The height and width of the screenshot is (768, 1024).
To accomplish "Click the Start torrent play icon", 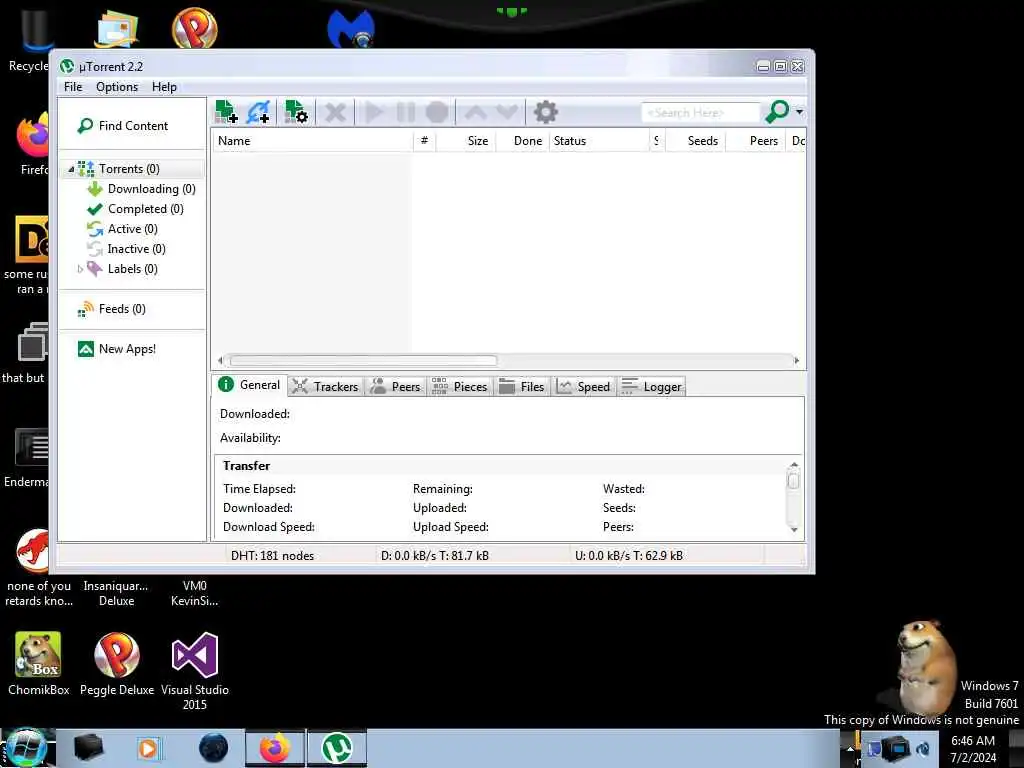I will pyautogui.click(x=374, y=112).
